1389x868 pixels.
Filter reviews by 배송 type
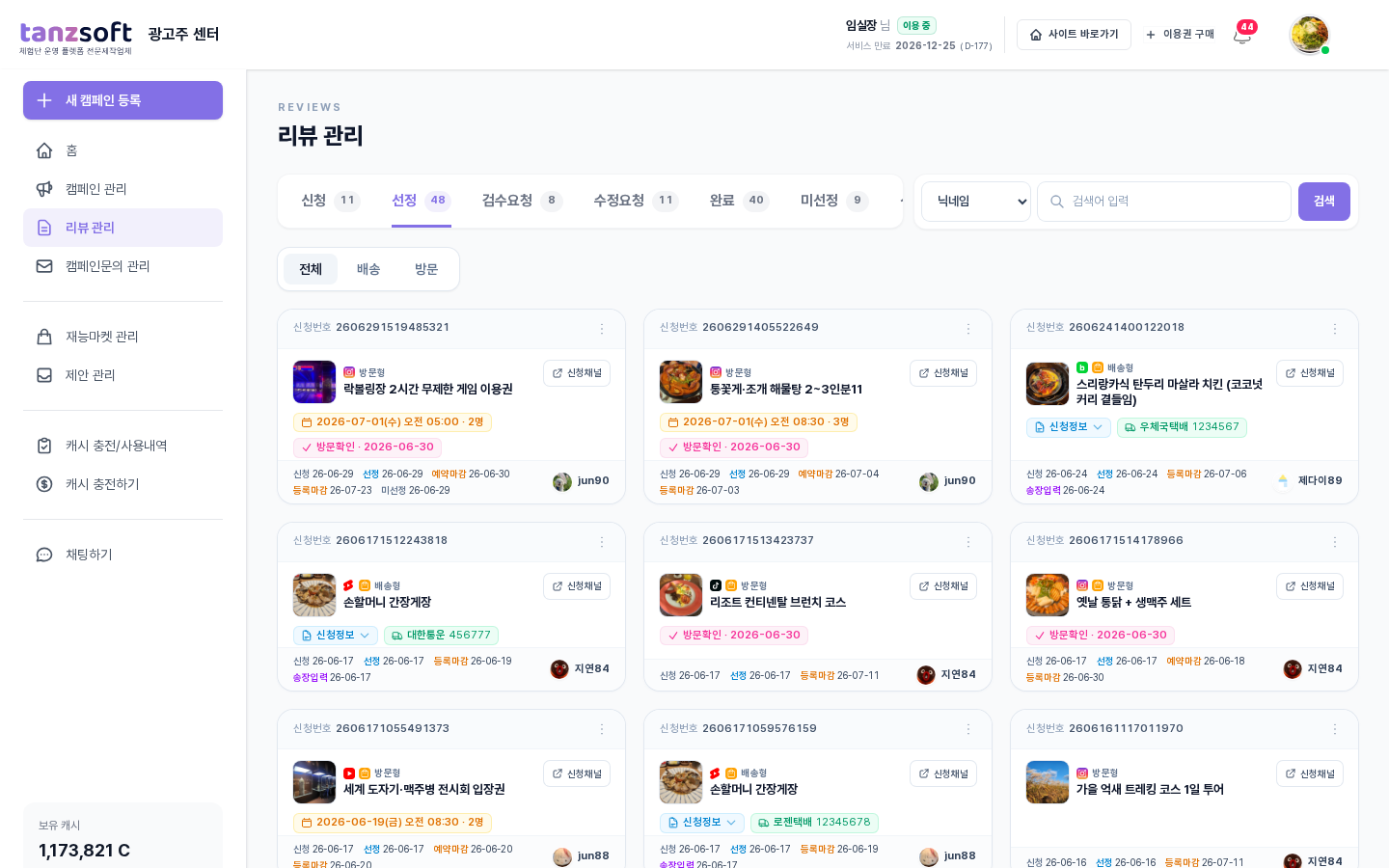tap(368, 269)
